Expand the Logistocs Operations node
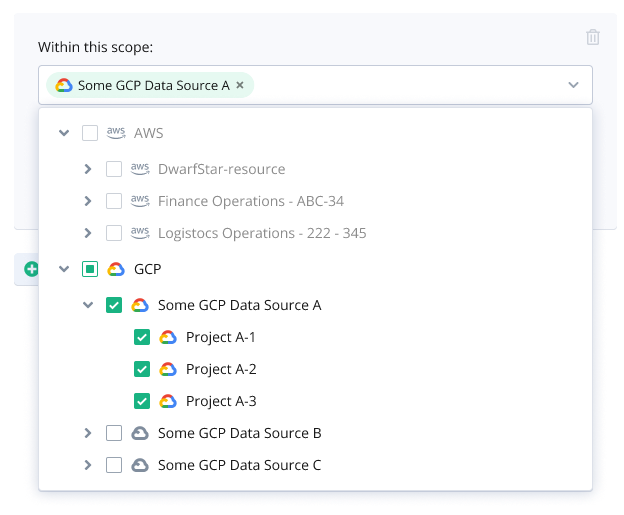The width and height of the screenshot is (624, 515). (88, 233)
